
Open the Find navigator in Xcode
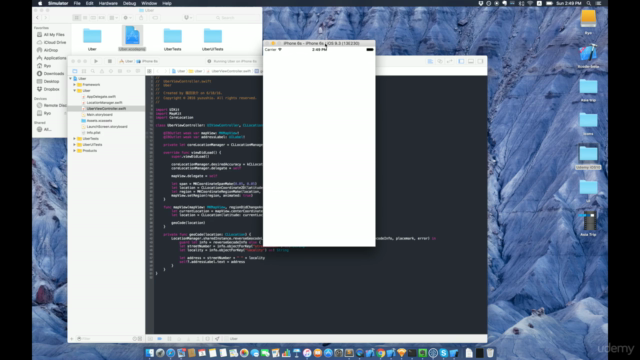tap(93, 71)
